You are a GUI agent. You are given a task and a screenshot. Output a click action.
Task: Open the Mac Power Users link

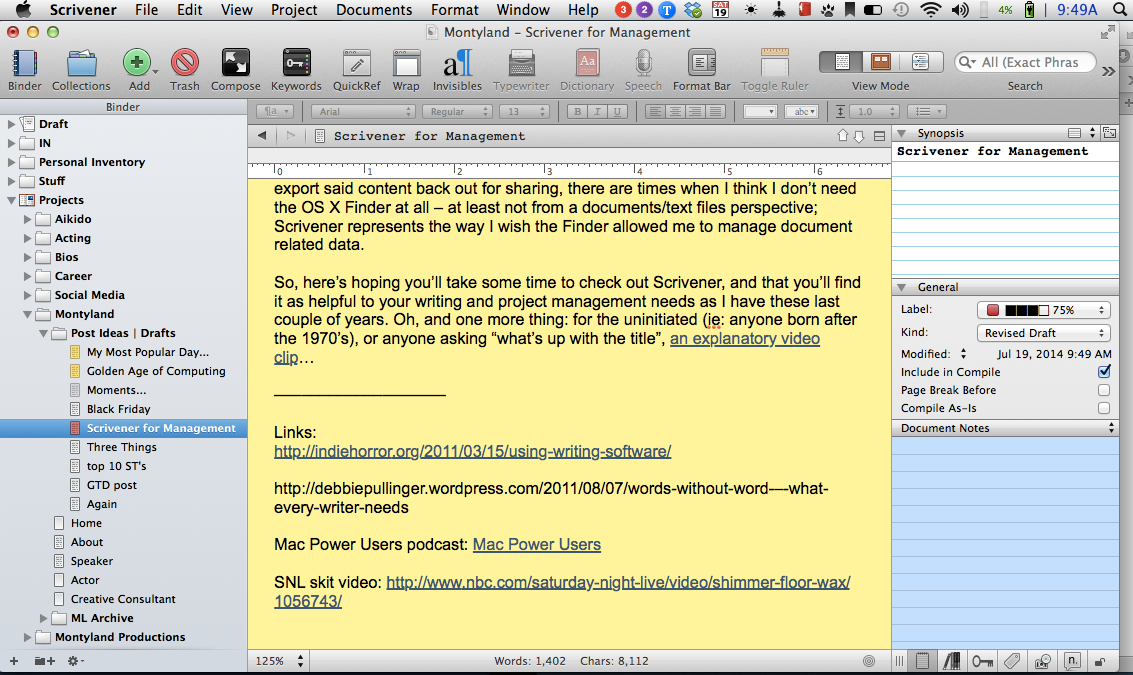[536, 544]
